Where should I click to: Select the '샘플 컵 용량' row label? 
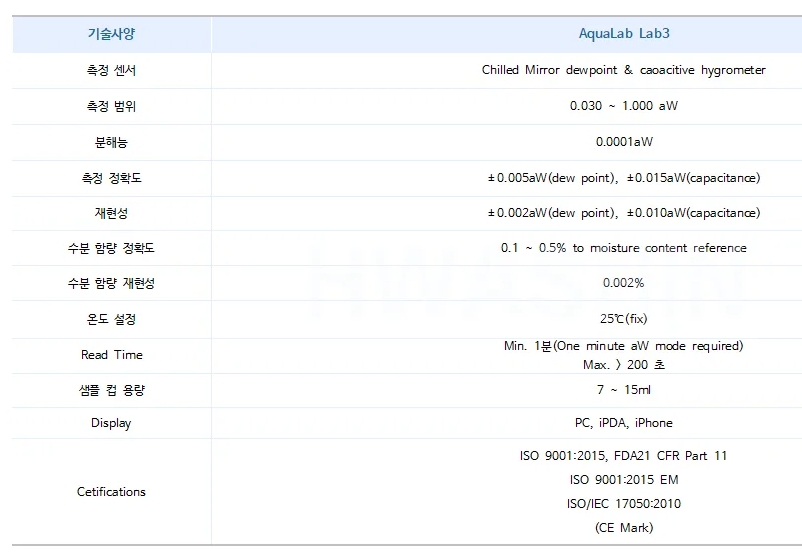(x=112, y=390)
